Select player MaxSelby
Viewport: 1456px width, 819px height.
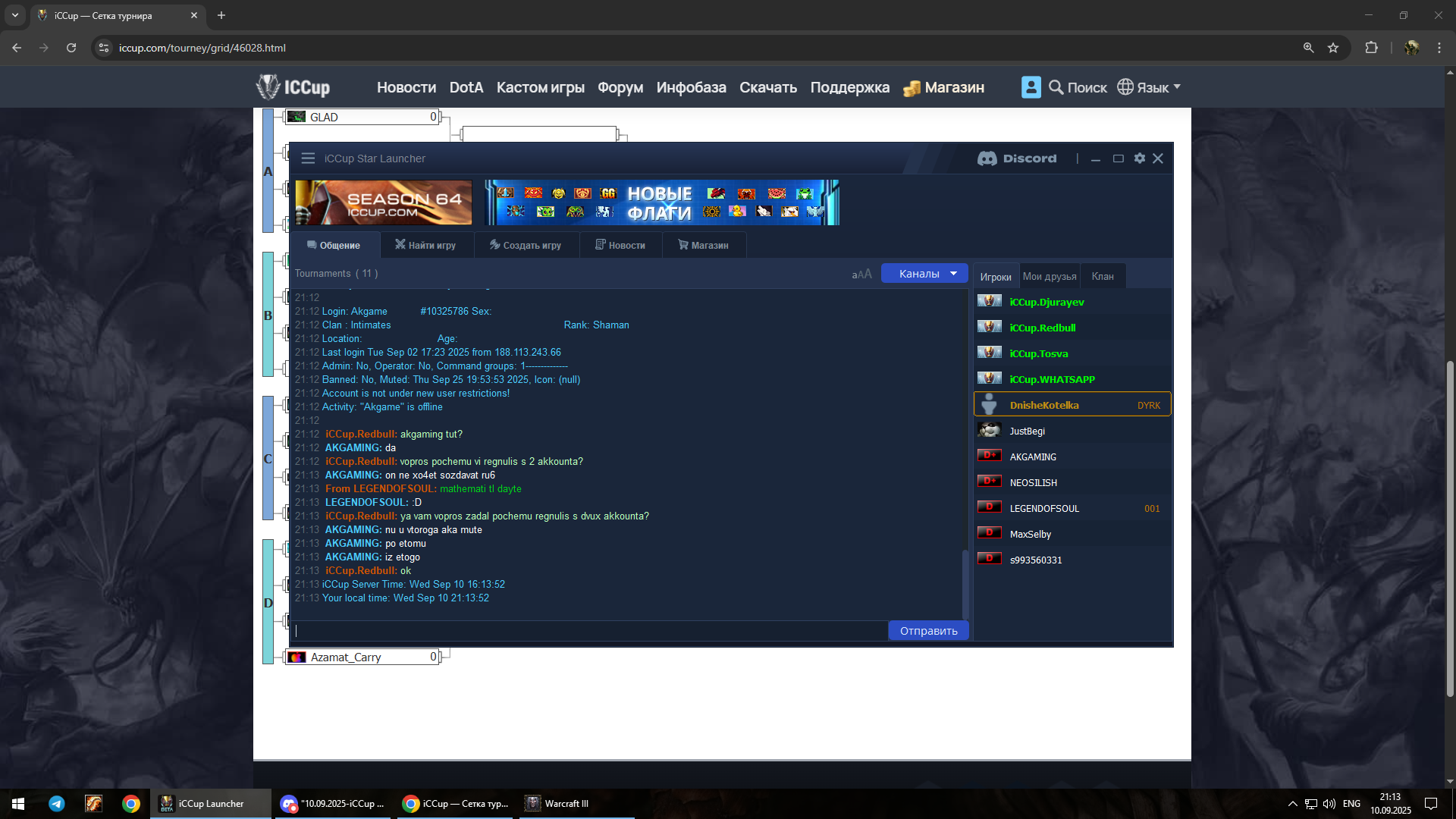[x=1072, y=534]
